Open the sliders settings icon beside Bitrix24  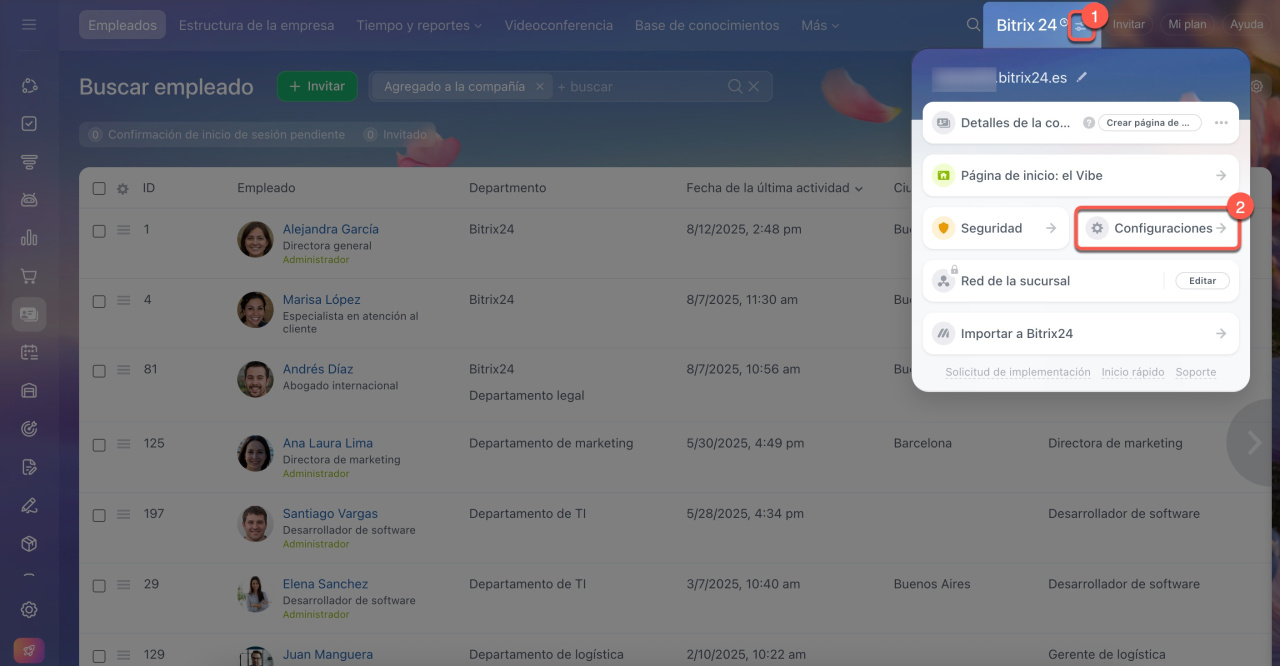coord(1080,26)
